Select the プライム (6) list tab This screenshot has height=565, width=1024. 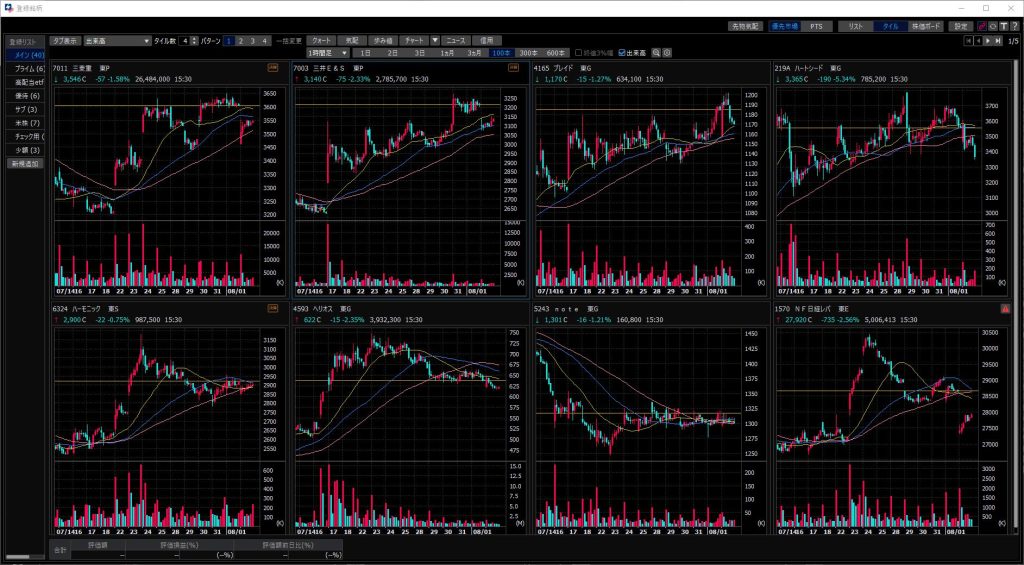[x=26, y=68]
